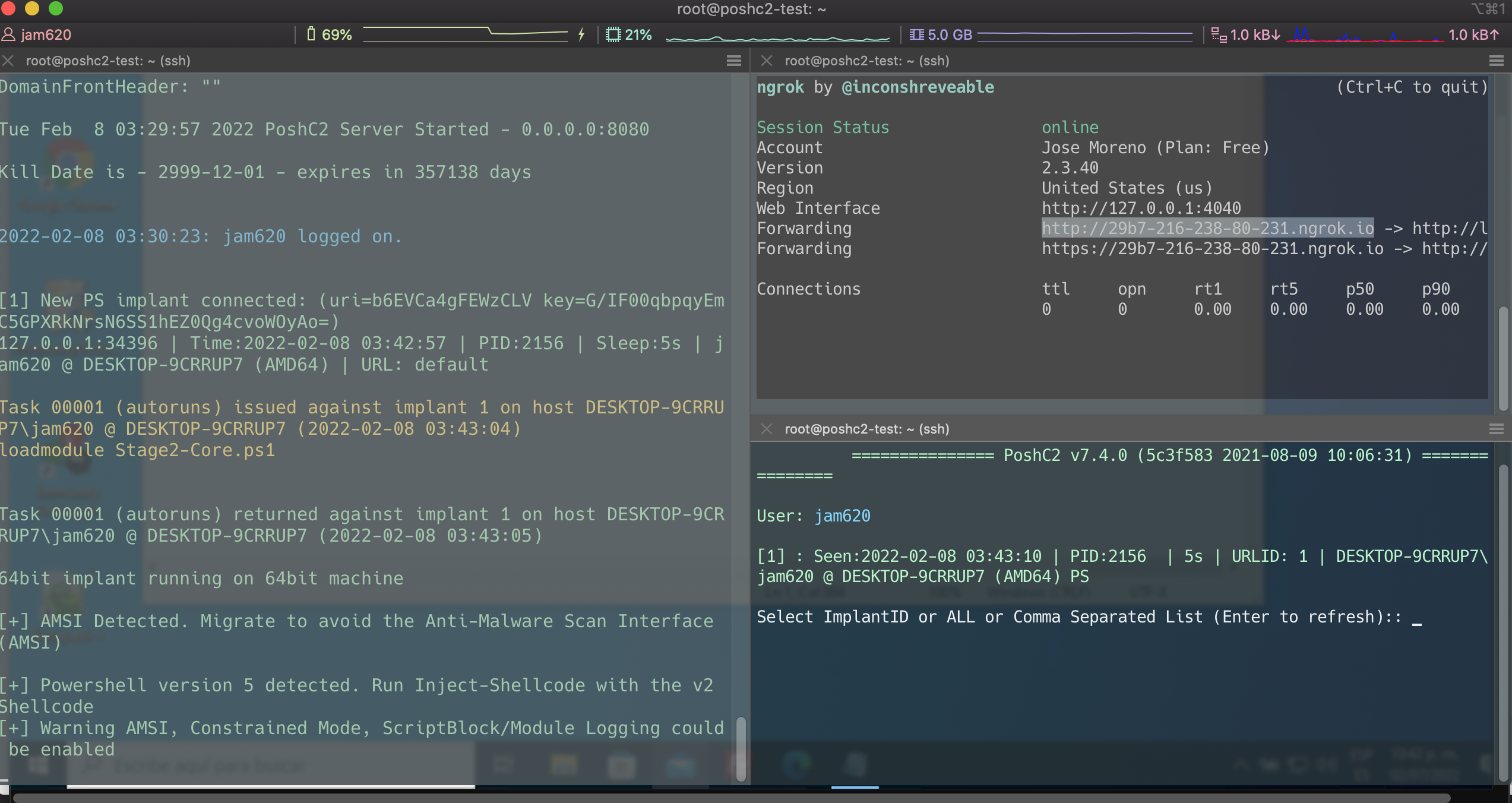Click the battery icon showing 69%

tap(311, 34)
